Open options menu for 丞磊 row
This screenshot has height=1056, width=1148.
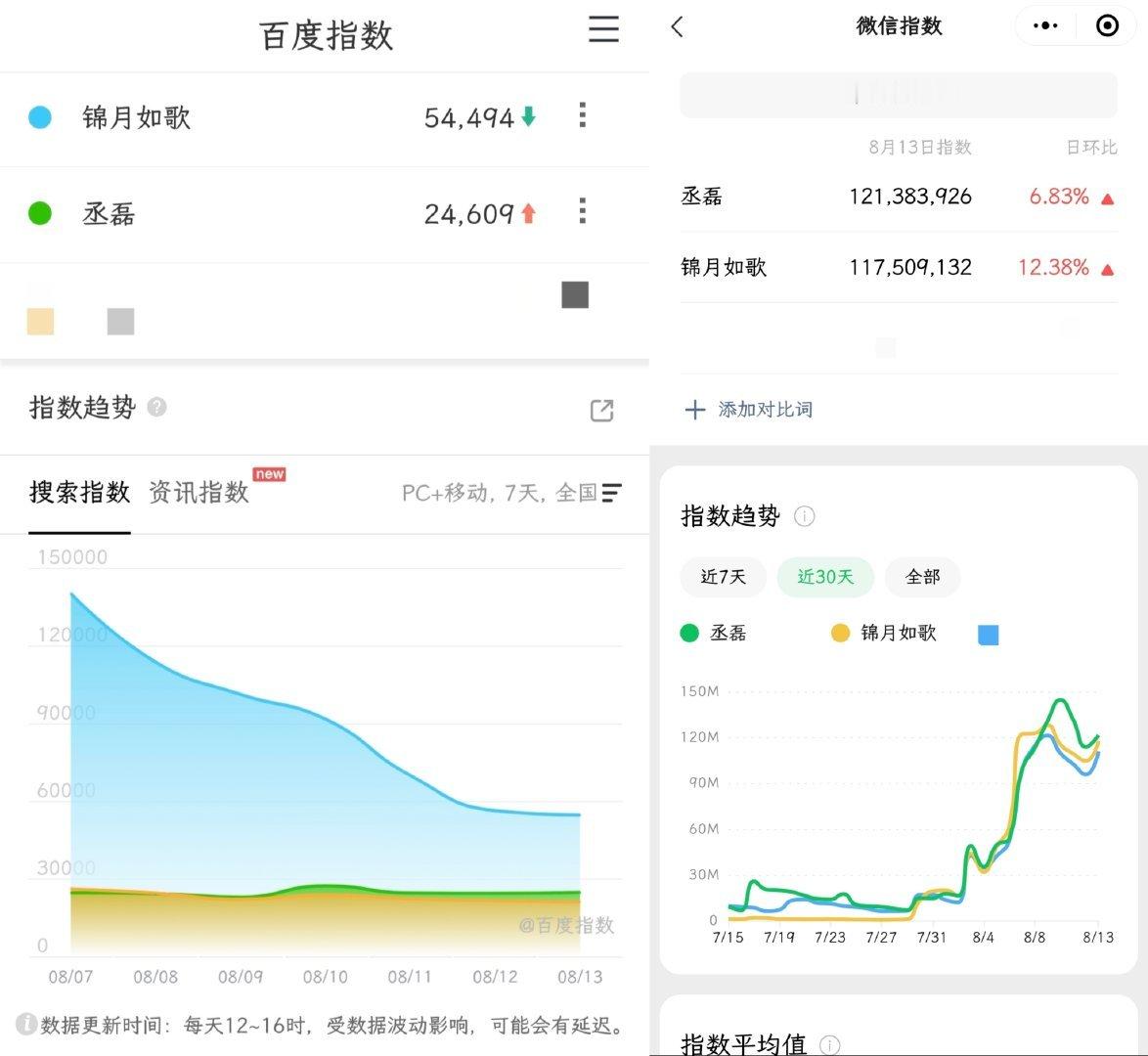pos(582,211)
